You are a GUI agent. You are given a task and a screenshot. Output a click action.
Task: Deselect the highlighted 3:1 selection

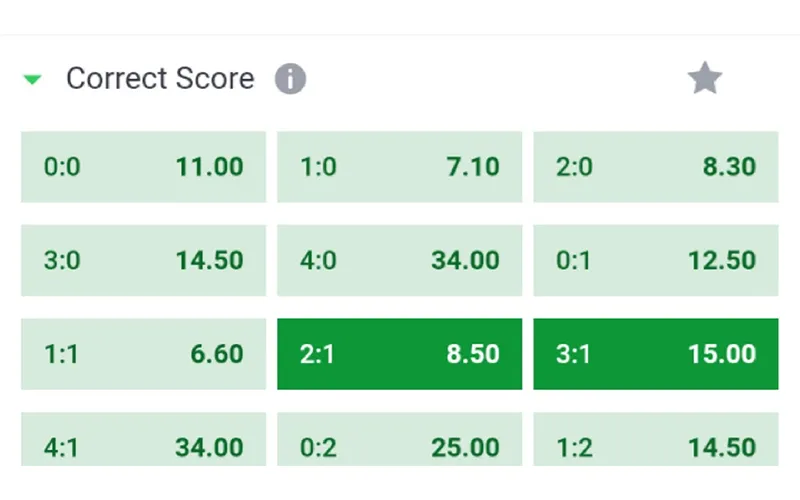point(656,354)
